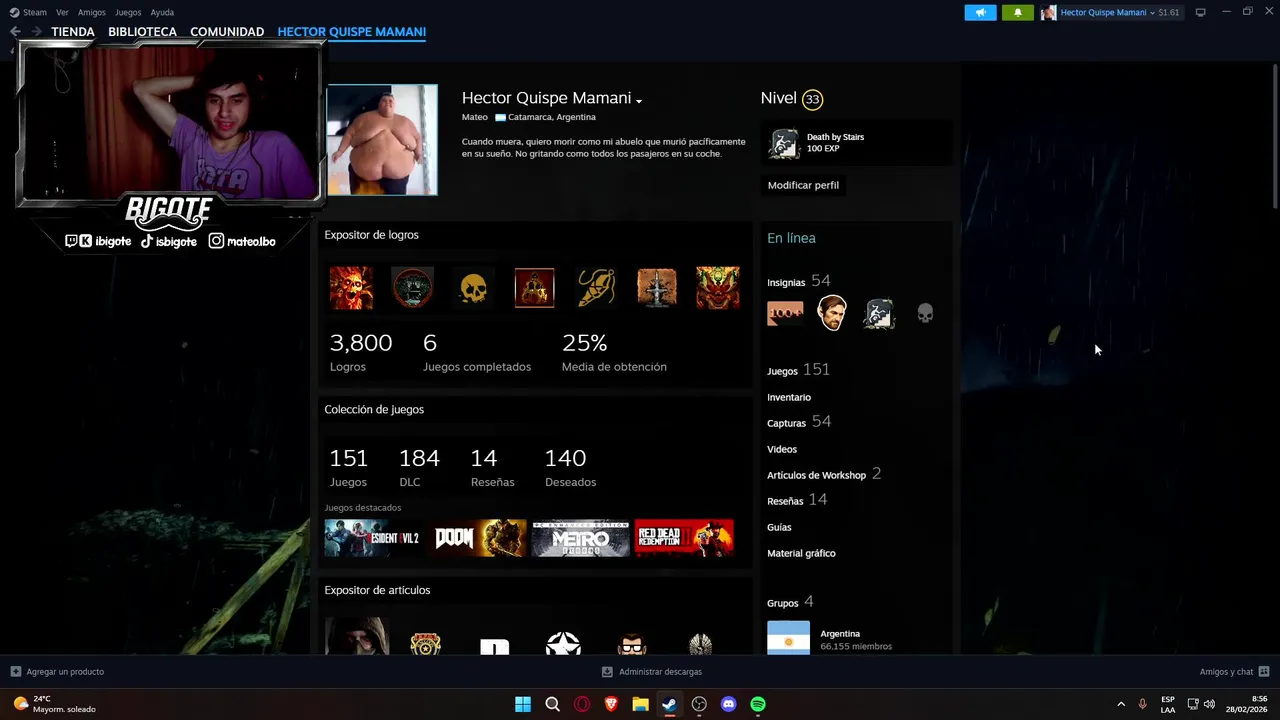Click the Agregar un producto plus icon
The image size is (1280, 720).
pyautogui.click(x=15, y=671)
